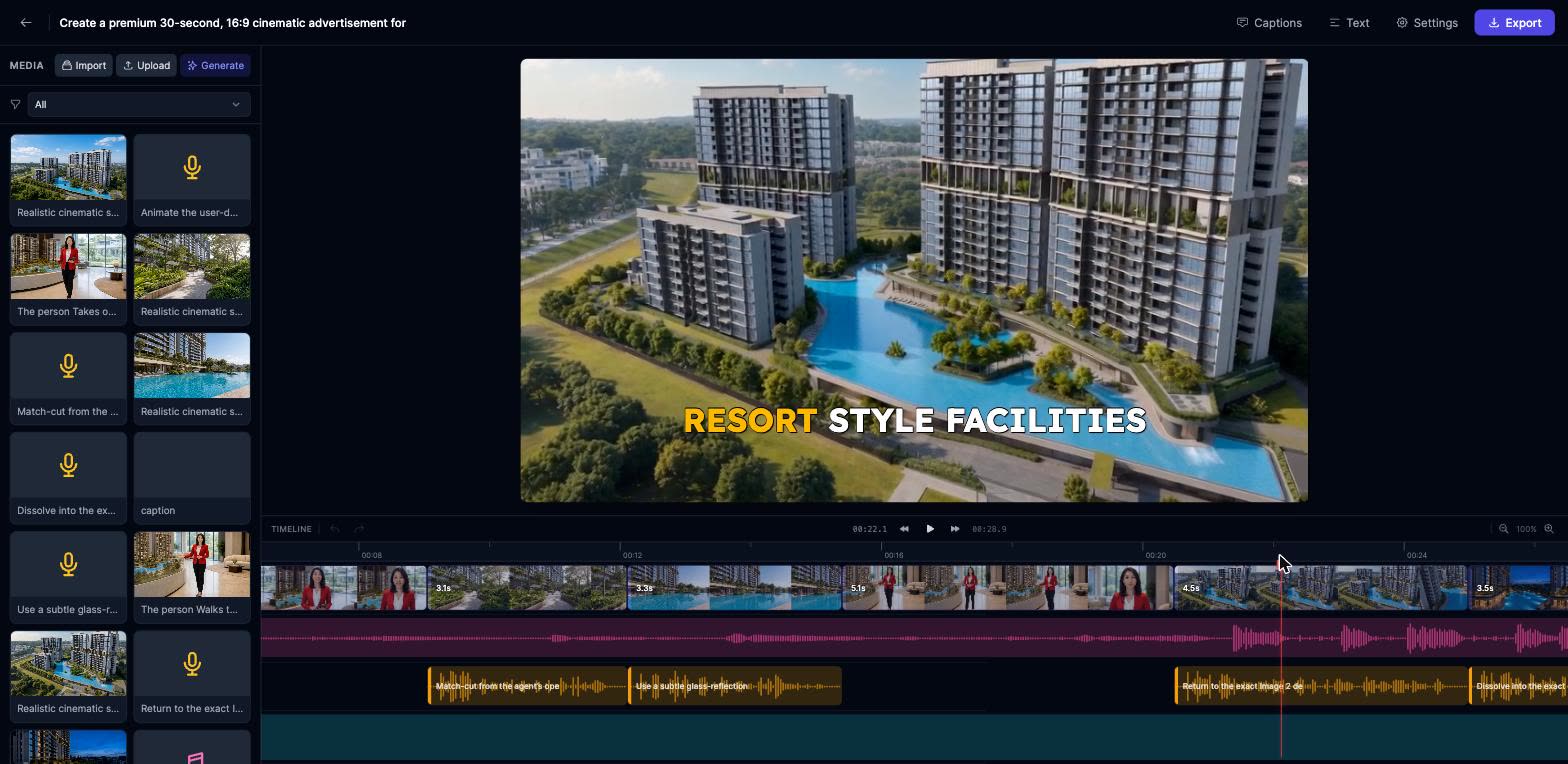Select the 'caption' media item
The width and height of the screenshot is (1568, 764).
192,477
